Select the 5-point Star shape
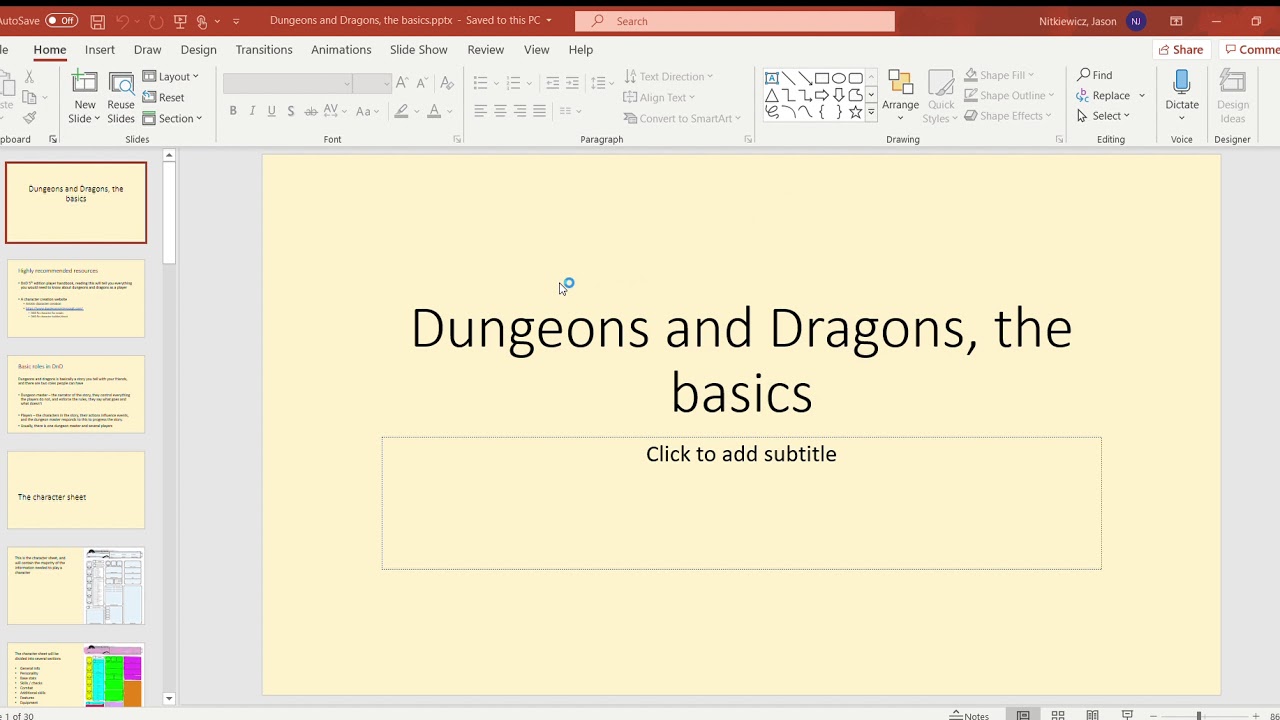The height and width of the screenshot is (720, 1280). (856, 112)
